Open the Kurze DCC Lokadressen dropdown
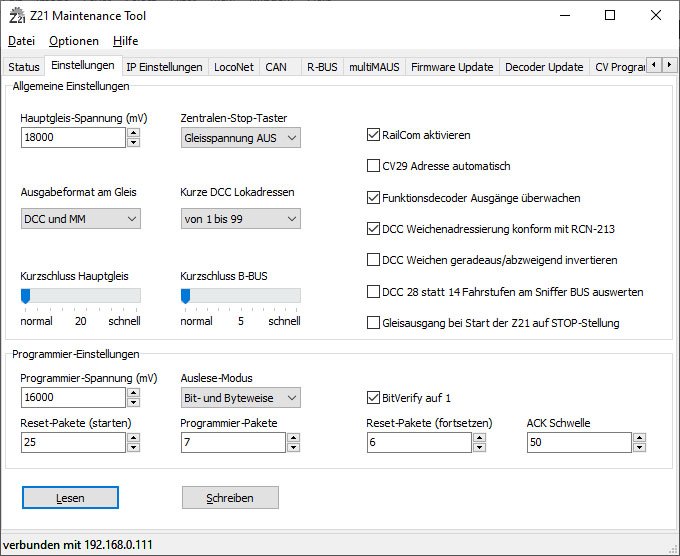The height and width of the screenshot is (556, 680). click(241, 219)
